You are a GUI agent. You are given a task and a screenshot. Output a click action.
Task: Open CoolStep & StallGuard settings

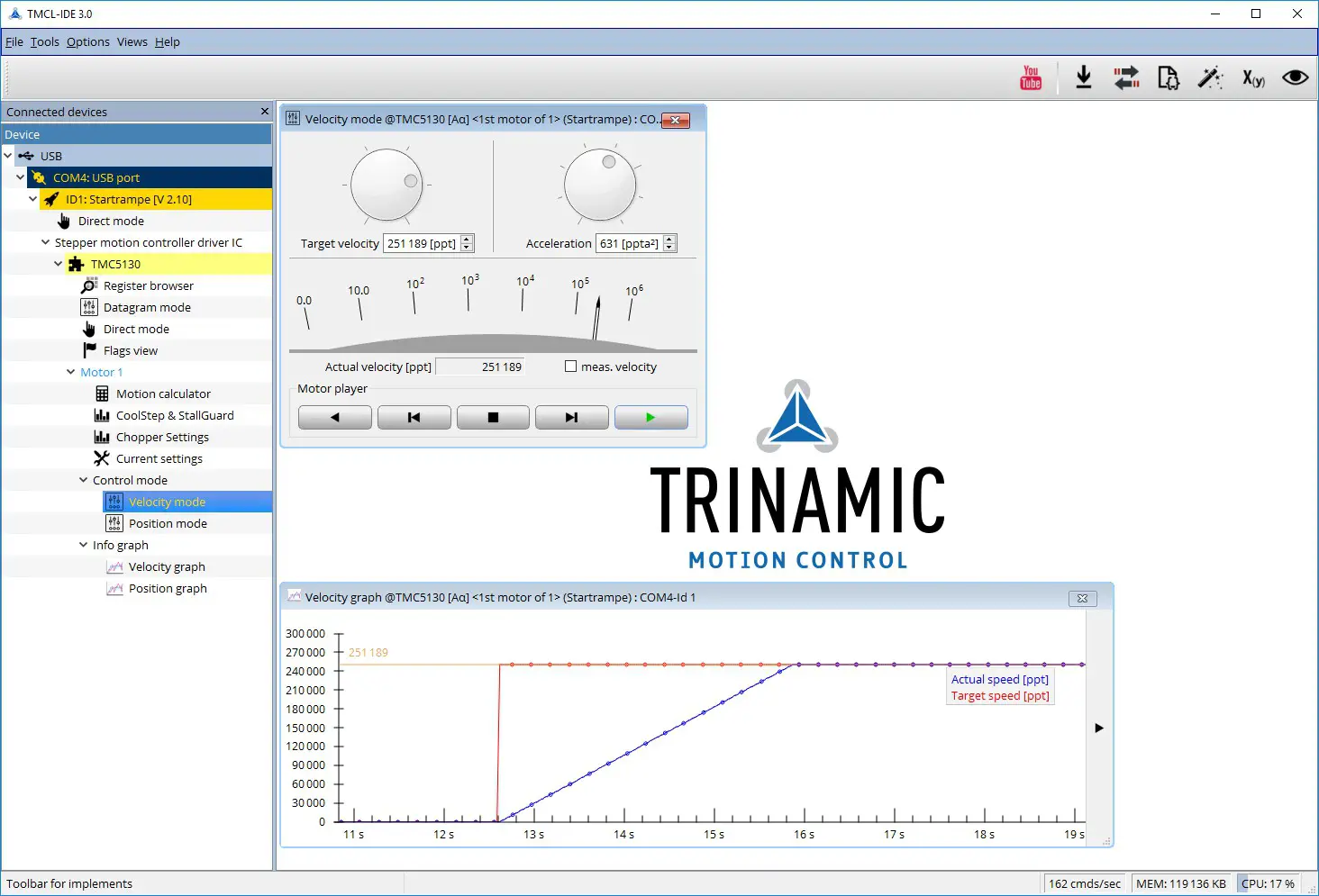click(x=176, y=415)
